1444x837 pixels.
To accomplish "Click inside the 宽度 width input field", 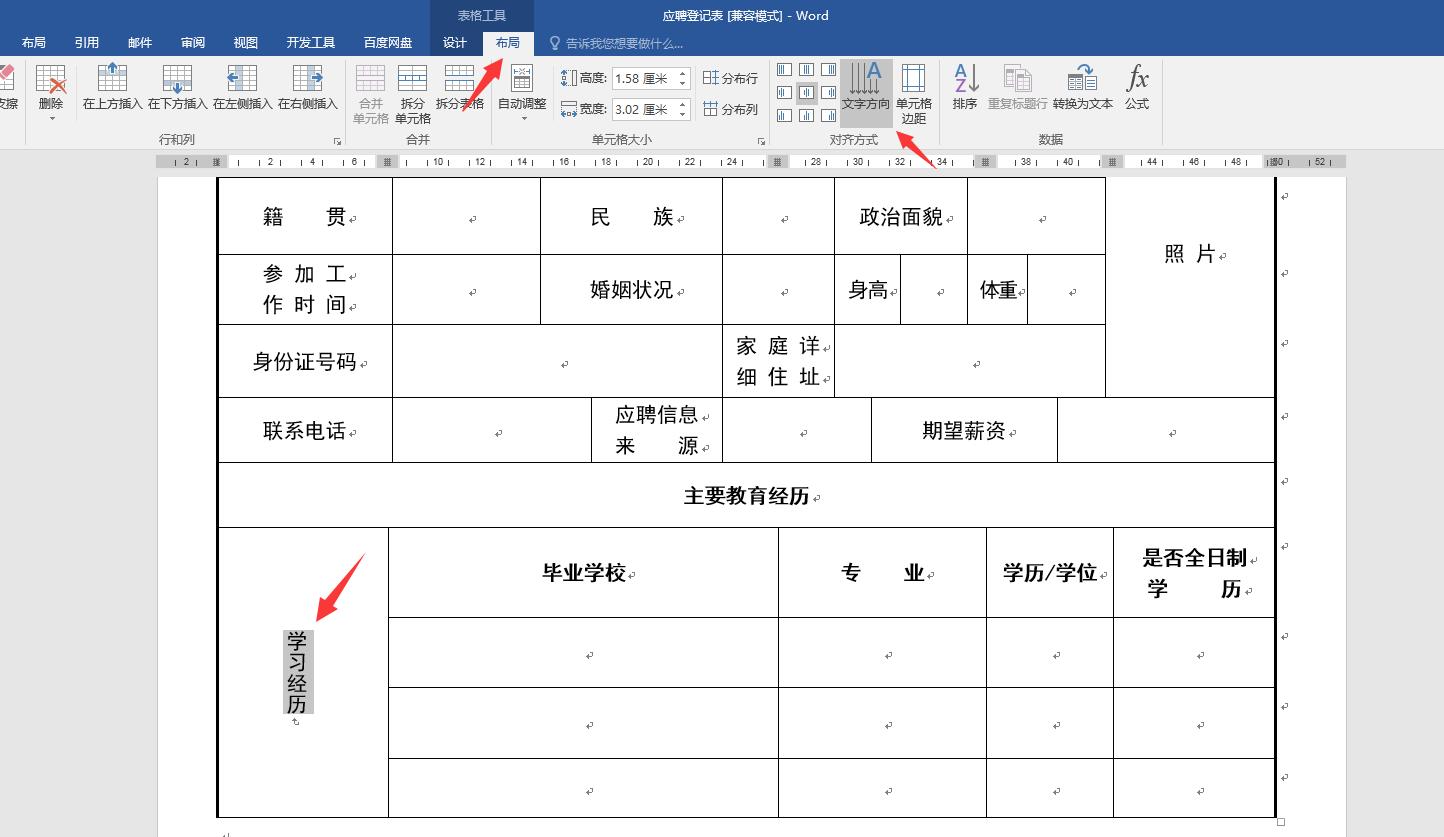I will [645, 109].
